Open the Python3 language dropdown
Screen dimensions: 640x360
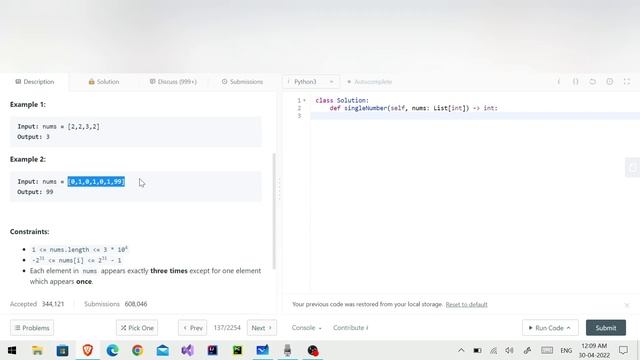point(311,82)
